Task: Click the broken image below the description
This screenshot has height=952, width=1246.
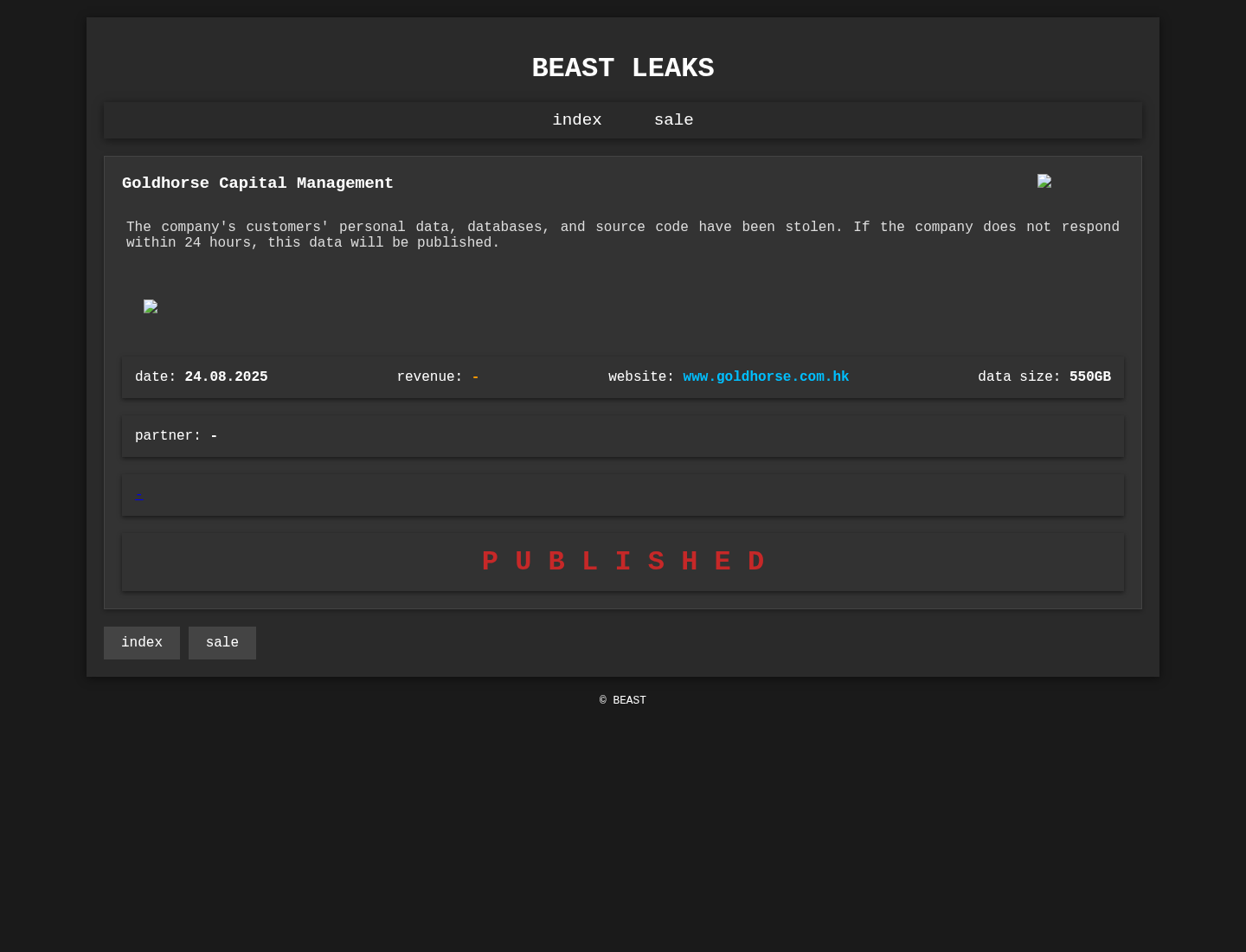Action: (x=151, y=306)
